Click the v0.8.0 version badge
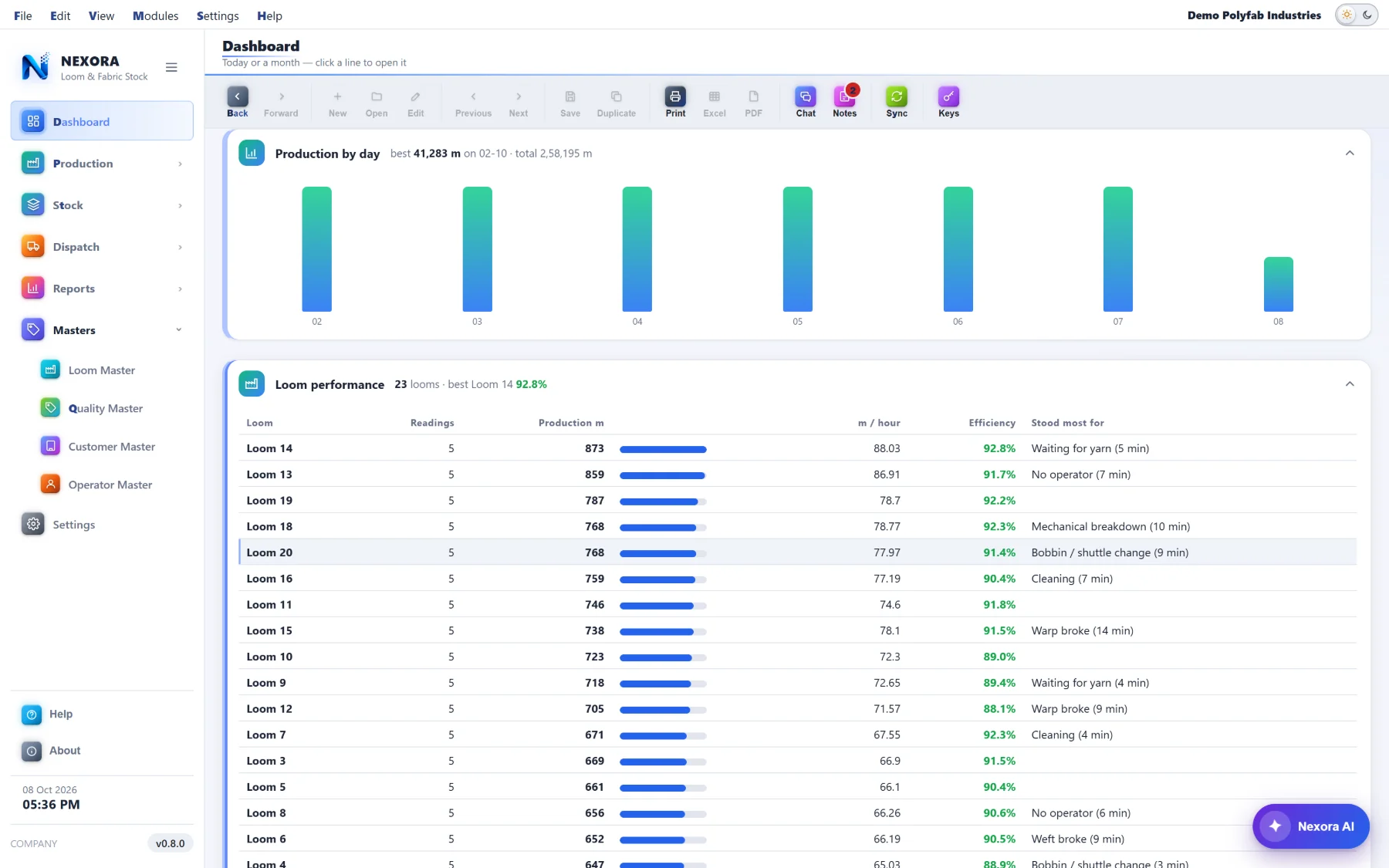 tap(171, 843)
